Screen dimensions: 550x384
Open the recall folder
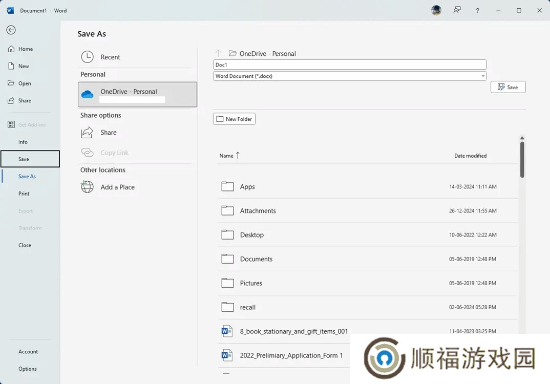pos(368,307)
